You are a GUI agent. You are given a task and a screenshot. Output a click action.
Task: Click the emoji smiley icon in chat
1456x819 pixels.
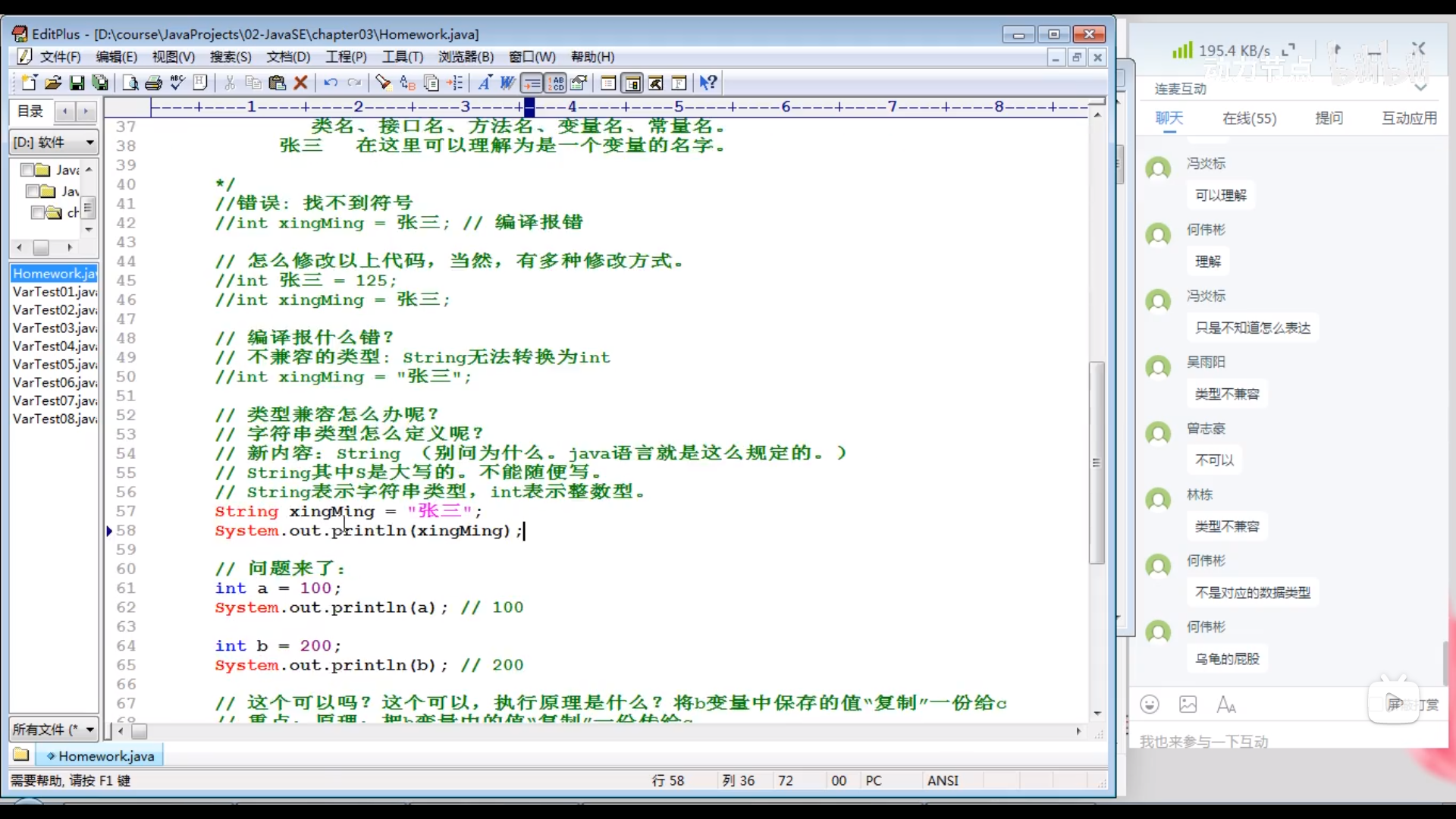tap(1150, 704)
